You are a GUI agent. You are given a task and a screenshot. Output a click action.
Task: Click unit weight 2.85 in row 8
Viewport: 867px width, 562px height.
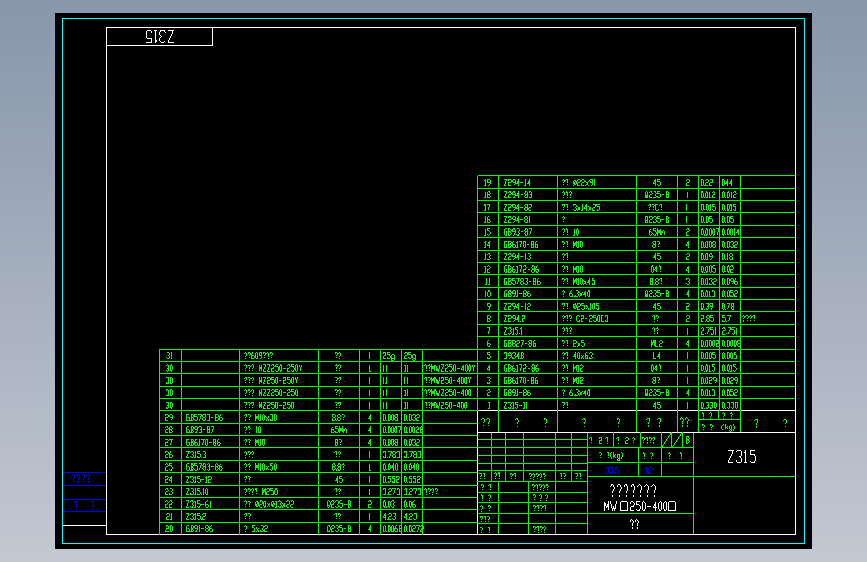[x=707, y=319]
